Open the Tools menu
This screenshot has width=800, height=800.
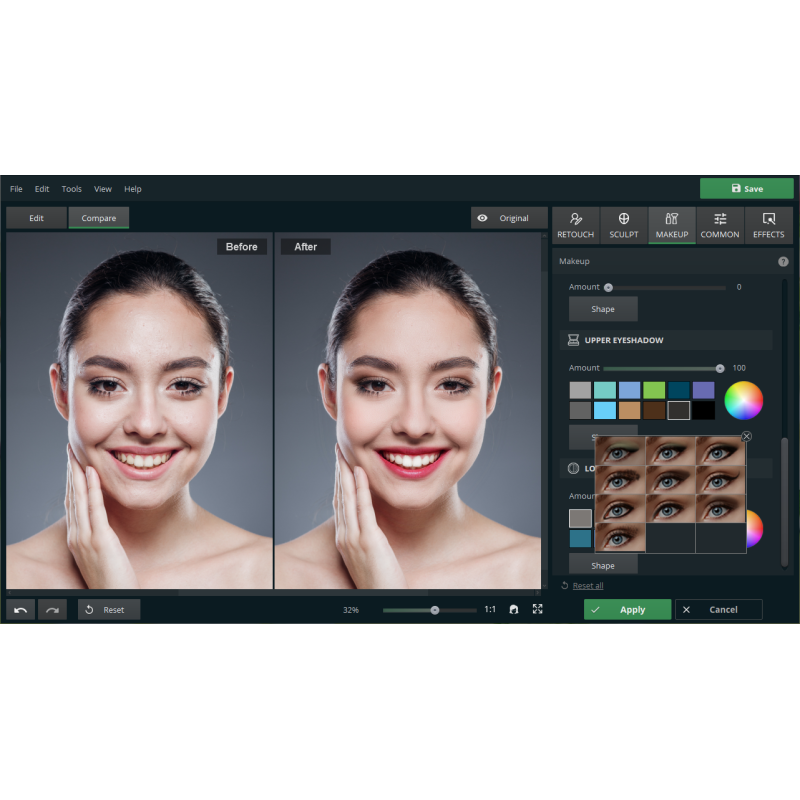click(x=71, y=189)
